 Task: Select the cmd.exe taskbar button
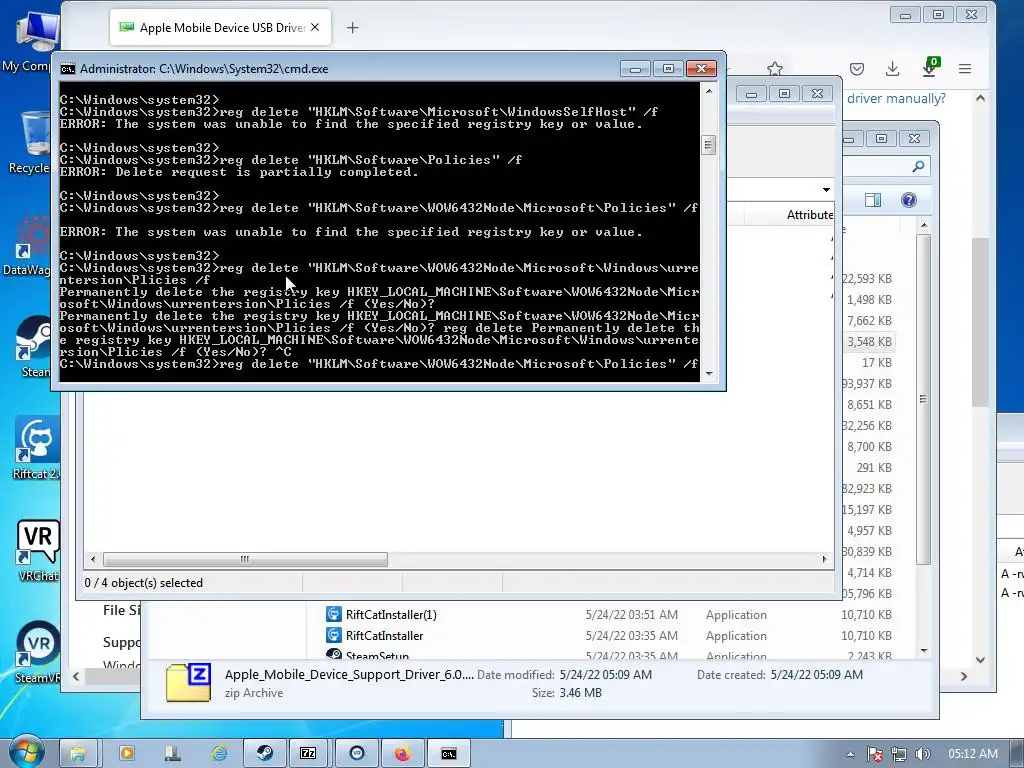[x=449, y=754]
